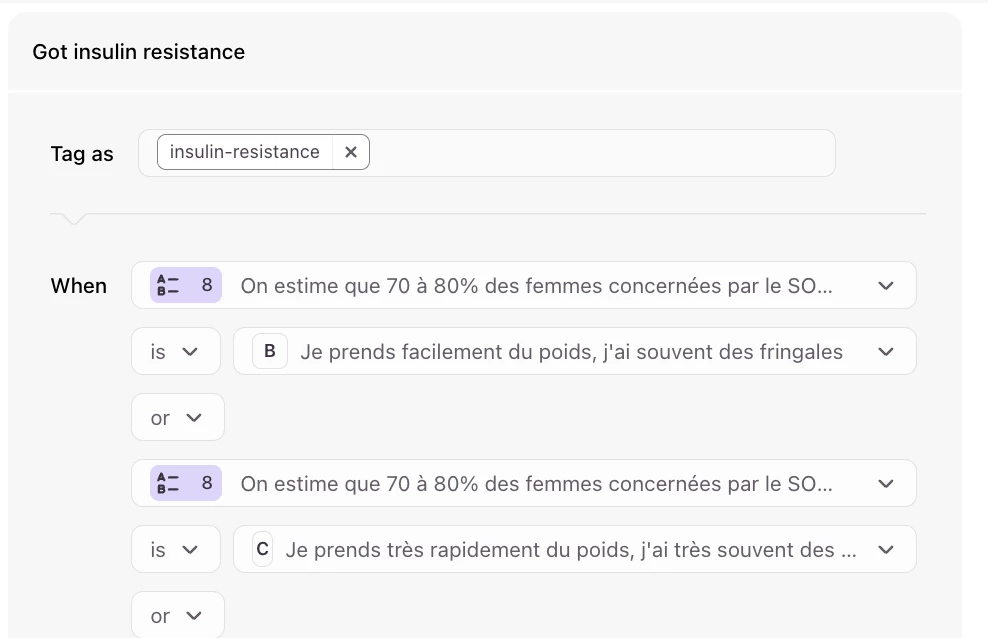This screenshot has width=988, height=638.
Task: Select the first 'On estime que 70 à 80%' question
Action: [x=536, y=286]
